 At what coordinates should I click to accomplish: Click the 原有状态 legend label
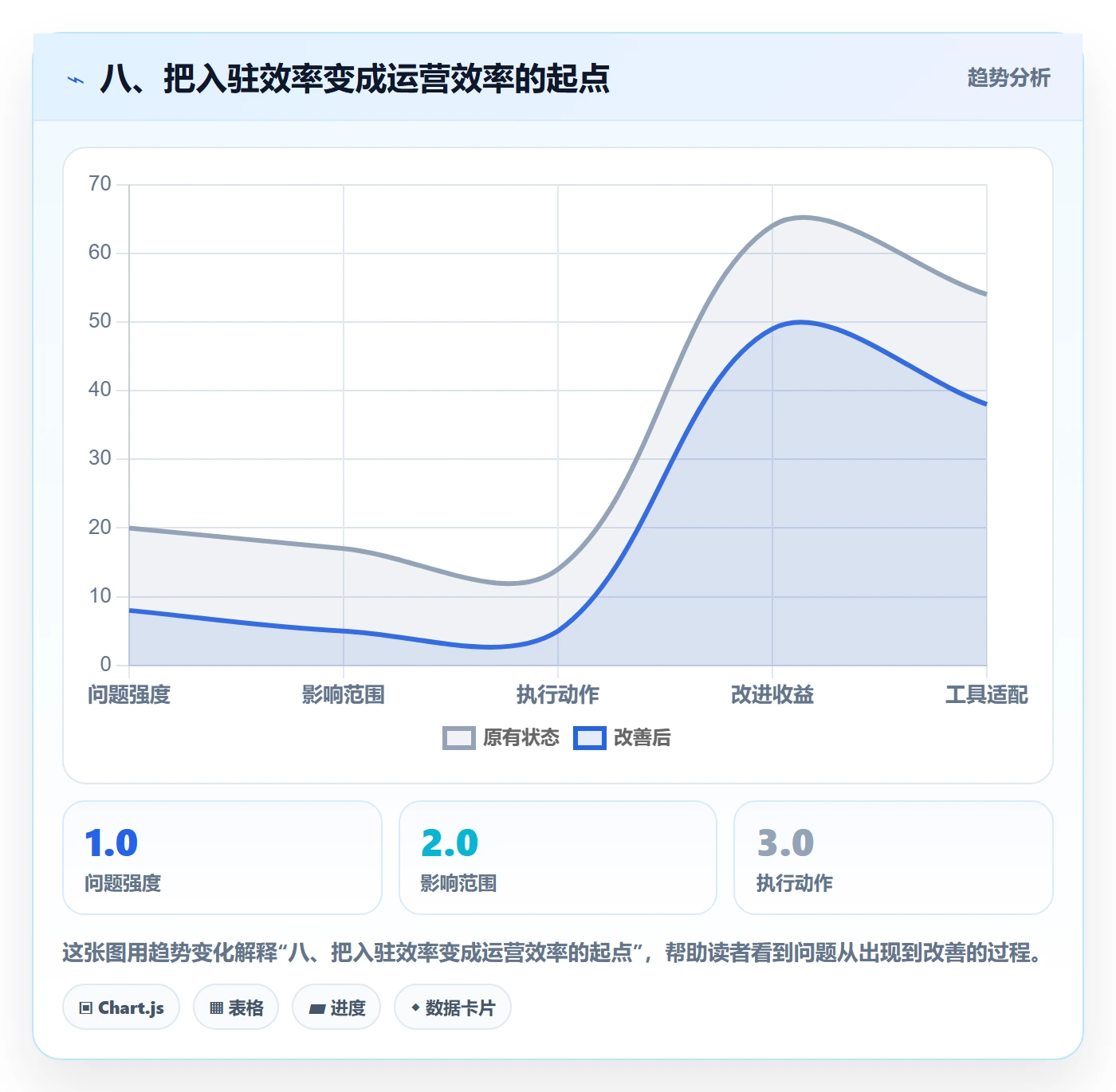tap(521, 738)
